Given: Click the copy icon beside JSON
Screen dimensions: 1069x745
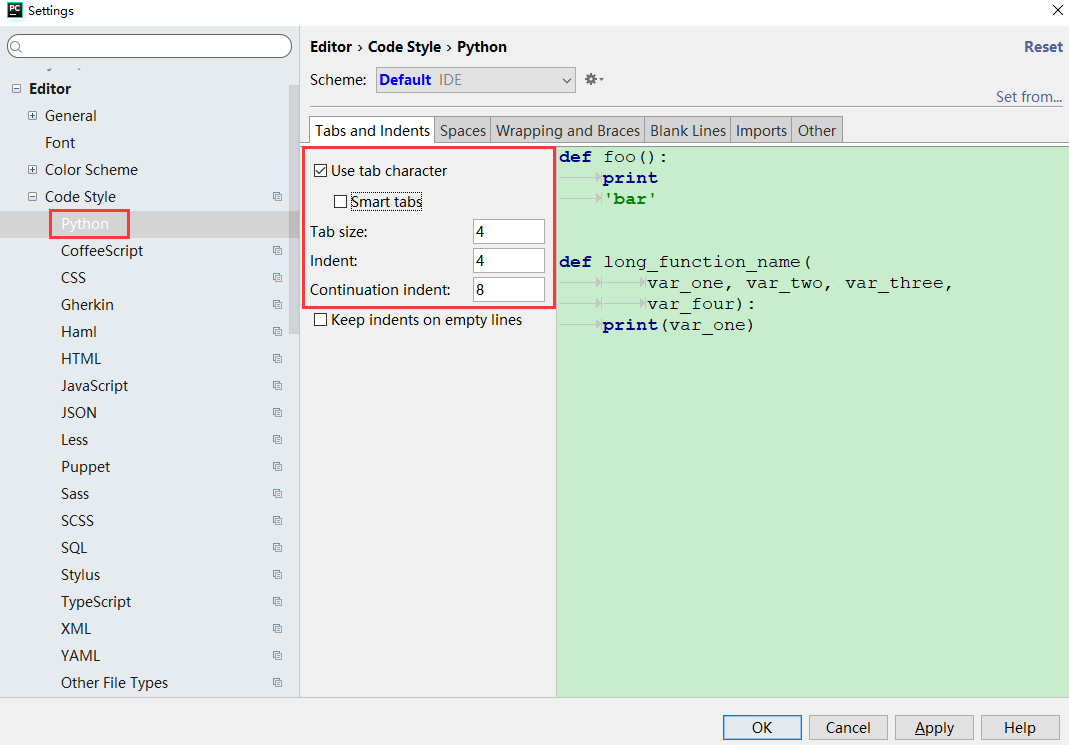Looking at the screenshot, I should click(x=277, y=413).
